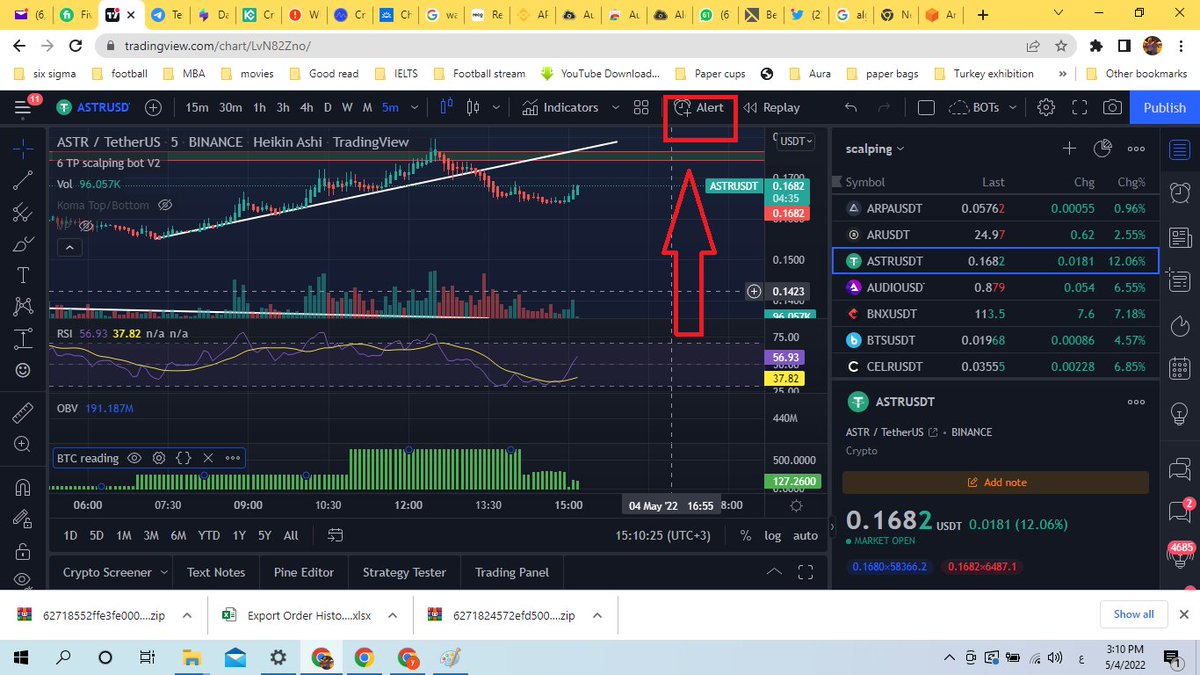
Task: Click the blue Publish button
Action: click(1164, 107)
